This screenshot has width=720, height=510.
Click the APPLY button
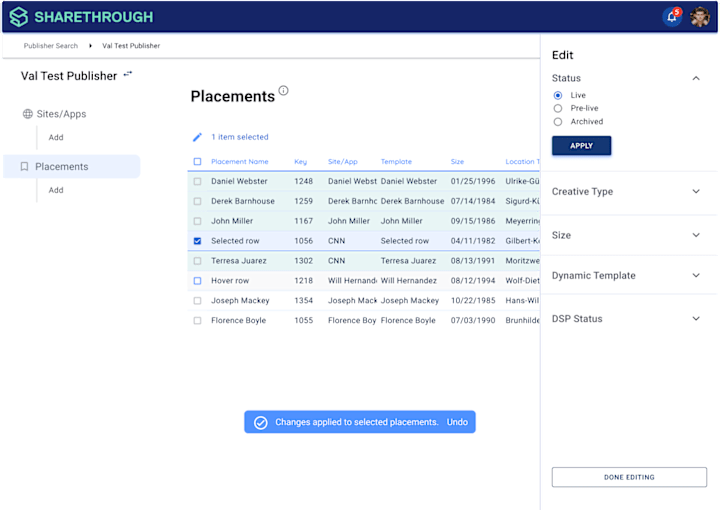tap(581, 146)
